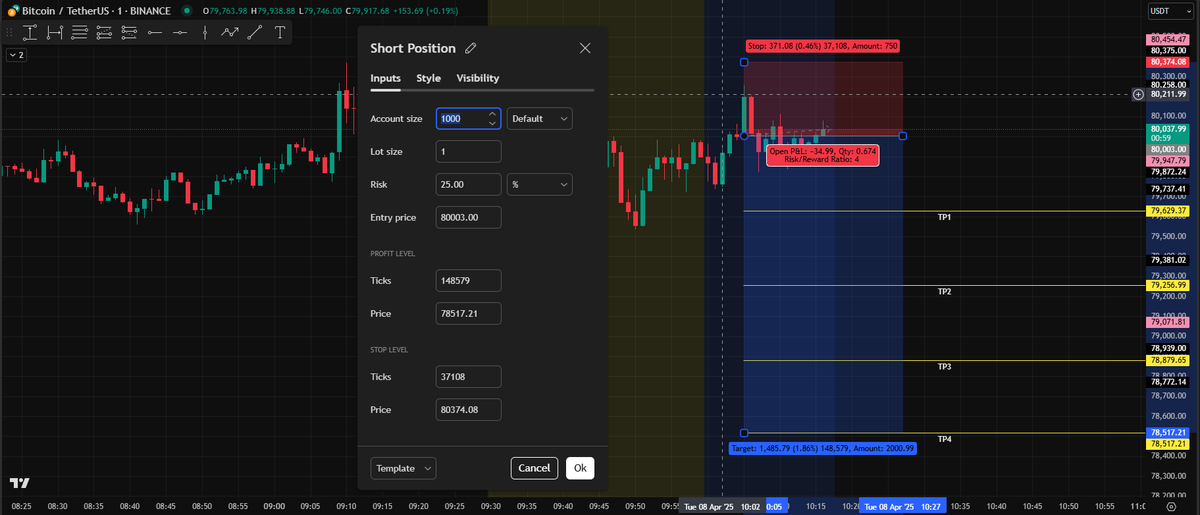Click the Stop Level Ticks field
This screenshot has height=515, width=1200.
click(x=468, y=377)
